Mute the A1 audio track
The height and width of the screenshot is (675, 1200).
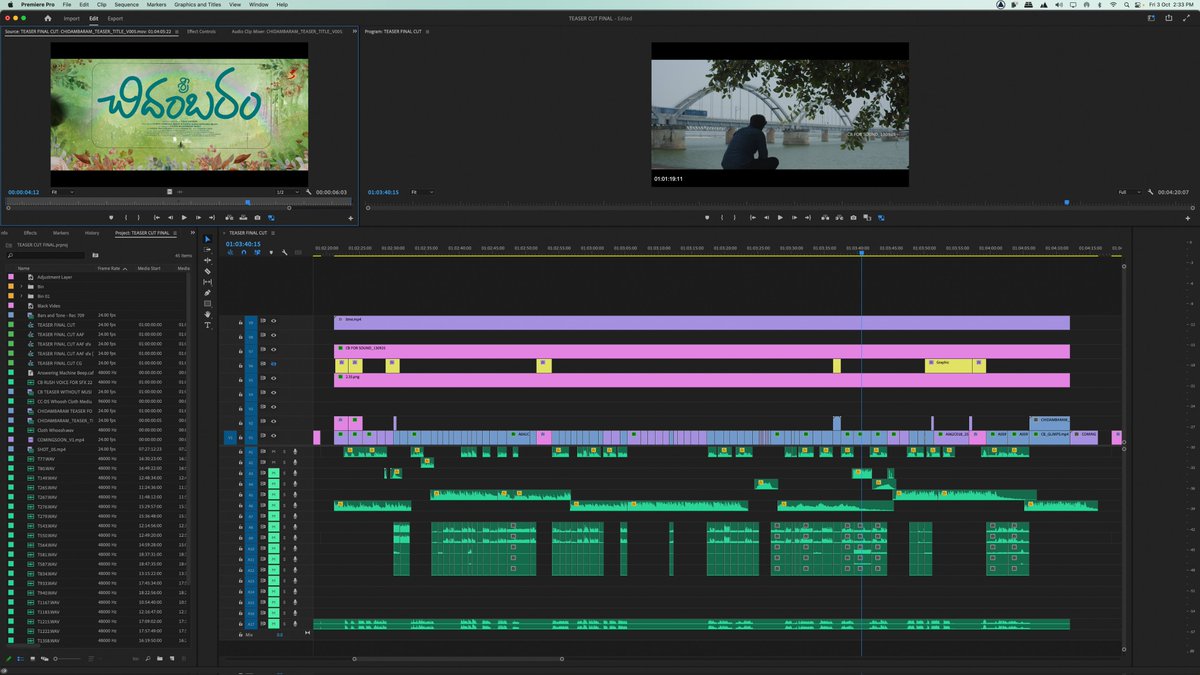(x=273, y=451)
